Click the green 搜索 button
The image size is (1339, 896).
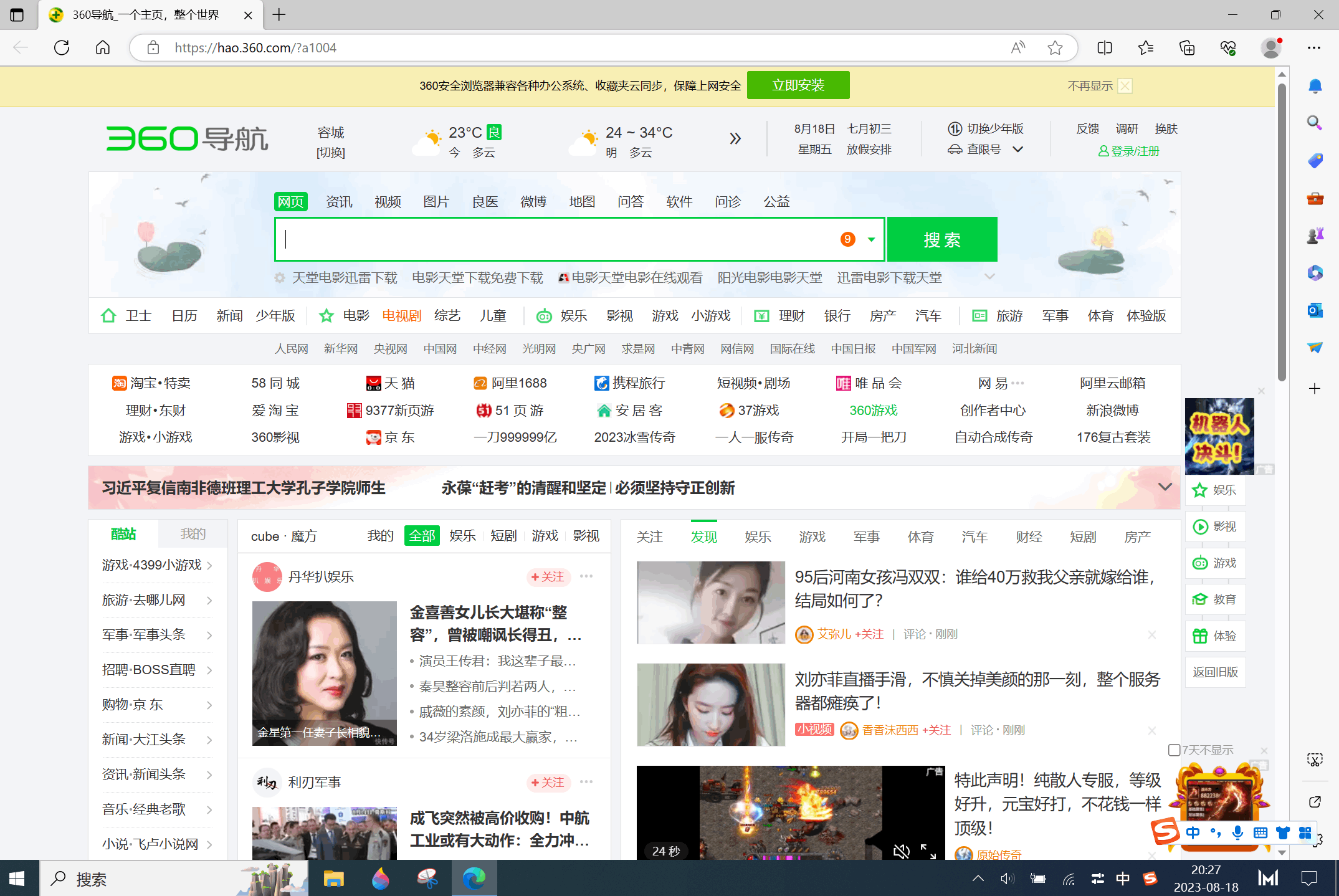(x=941, y=239)
